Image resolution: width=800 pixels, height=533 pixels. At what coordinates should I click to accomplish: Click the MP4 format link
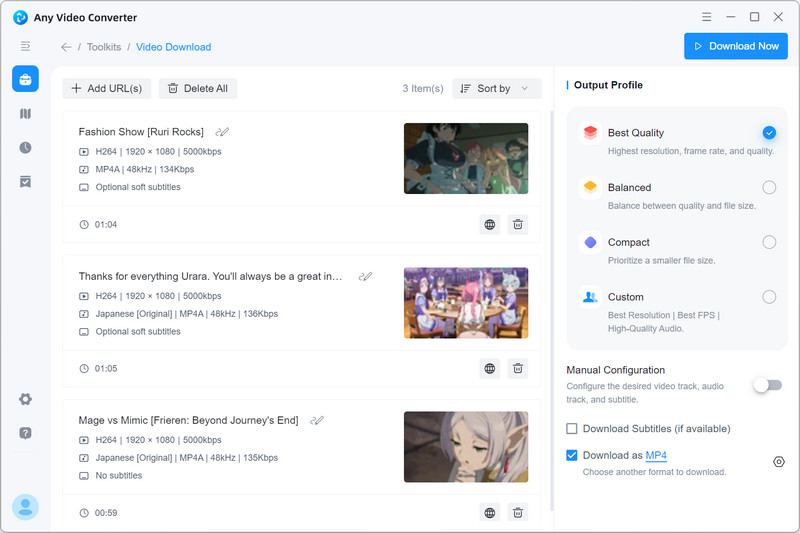[x=656, y=456]
